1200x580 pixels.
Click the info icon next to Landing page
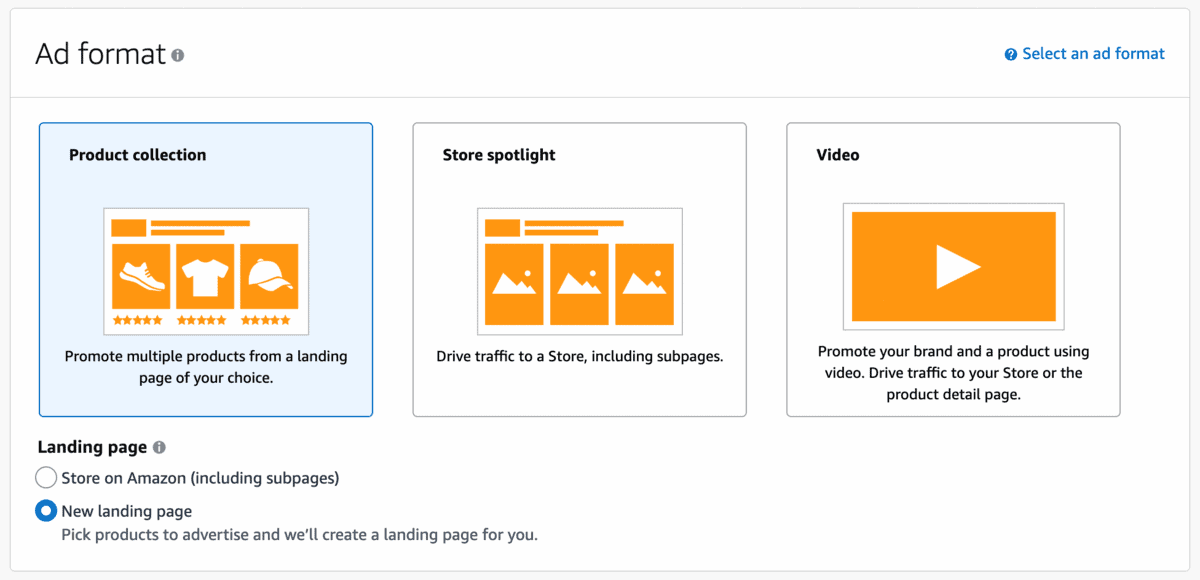[159, 448]
